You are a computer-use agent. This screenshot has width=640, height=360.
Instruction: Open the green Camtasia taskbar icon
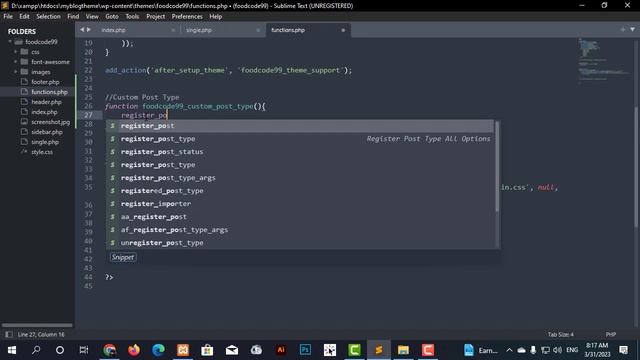point(354,350)
